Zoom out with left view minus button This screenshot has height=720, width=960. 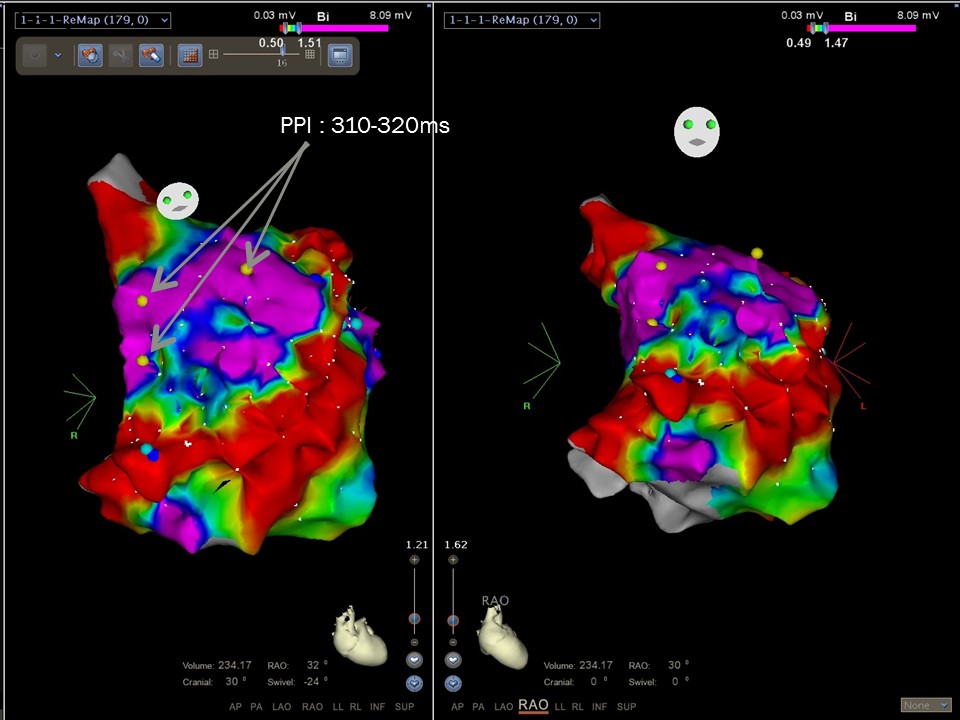pyautogui.click(x=414, y=642)
